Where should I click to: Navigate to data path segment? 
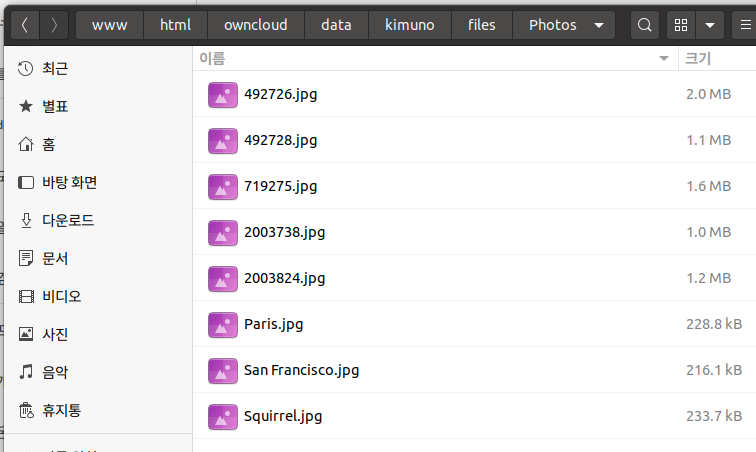[x=337, y=25]
